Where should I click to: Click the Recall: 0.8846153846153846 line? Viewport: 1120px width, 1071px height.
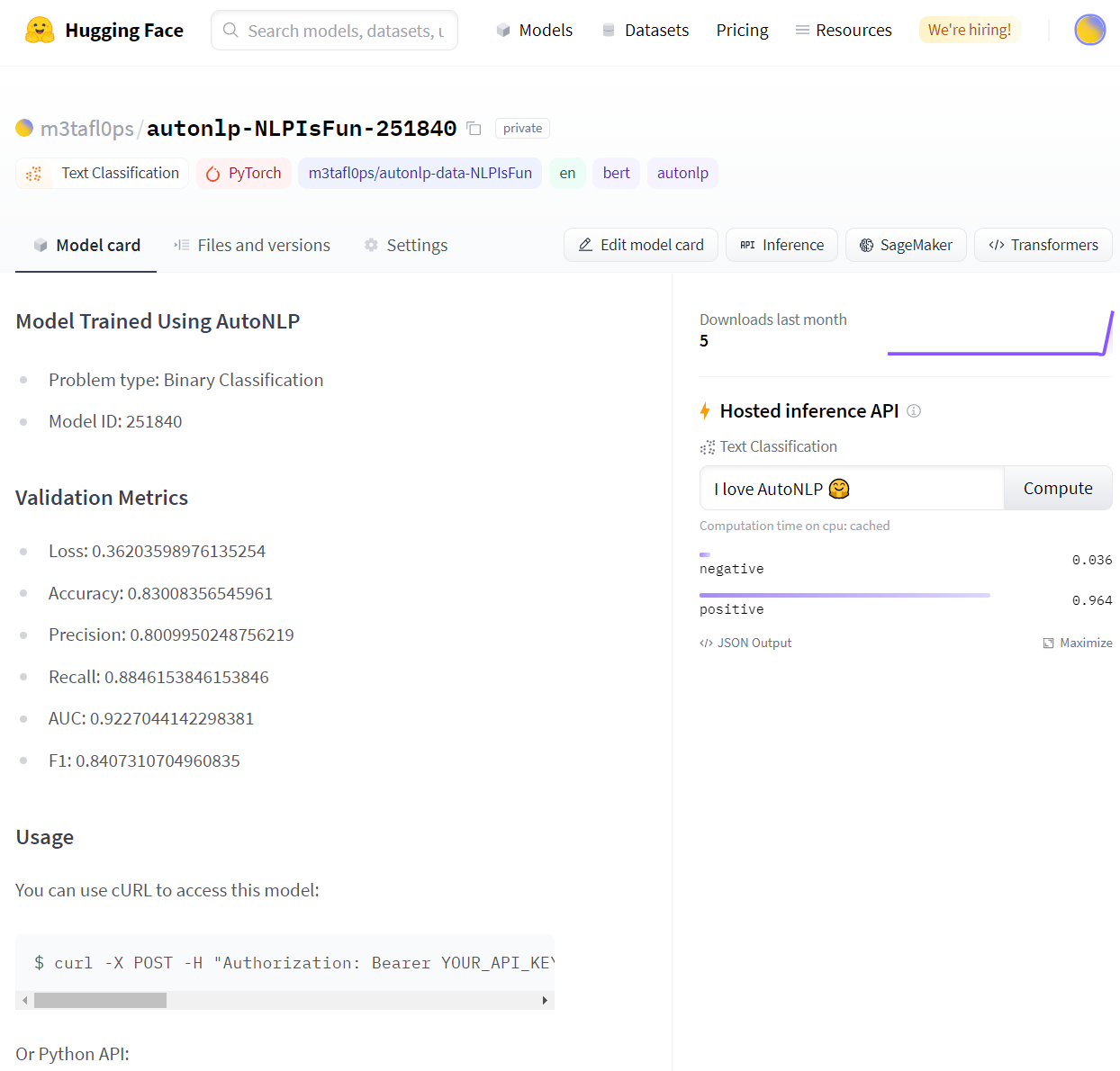click(158, 678)
